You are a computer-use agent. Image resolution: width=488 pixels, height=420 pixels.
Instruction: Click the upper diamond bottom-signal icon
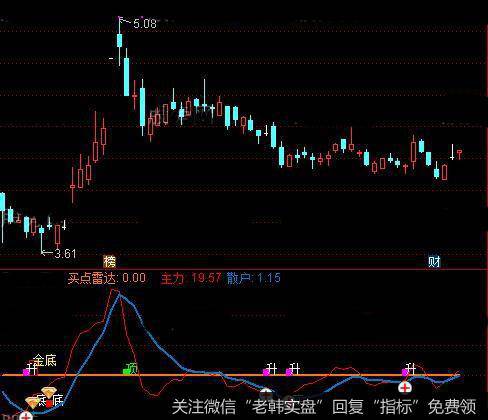48,393
